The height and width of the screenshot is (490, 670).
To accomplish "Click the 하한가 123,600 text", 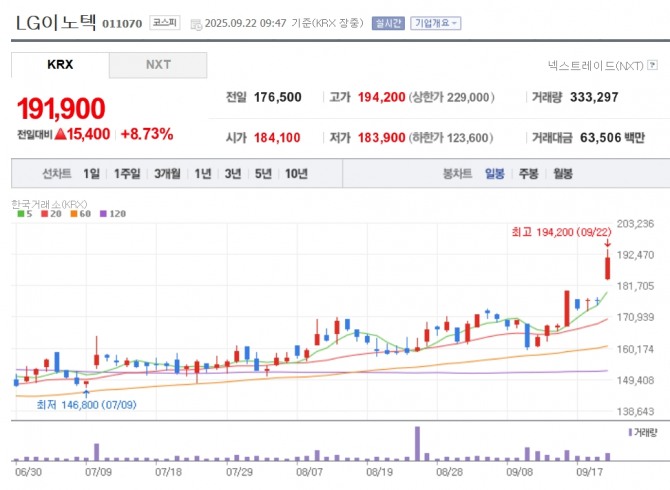I will click(451, 138).
